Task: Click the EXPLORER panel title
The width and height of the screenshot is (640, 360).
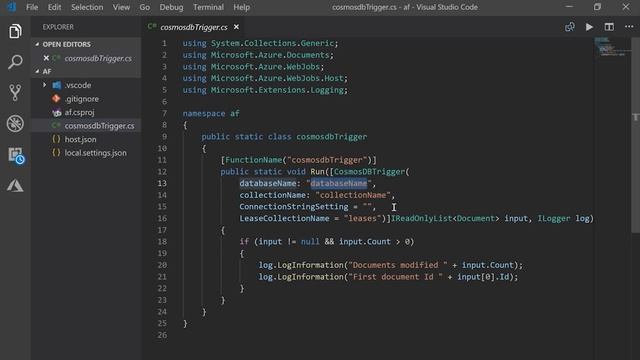Action: 58,27
